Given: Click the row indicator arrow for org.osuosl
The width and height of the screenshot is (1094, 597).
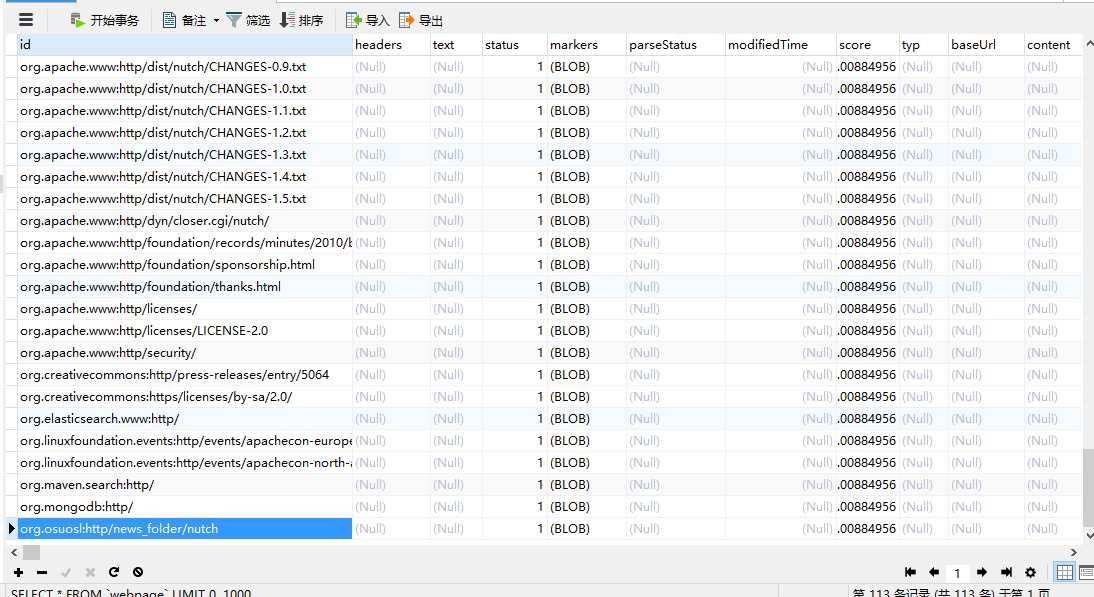Looking at the screenshot, I should pyautogui.click(x=11, y=529).
